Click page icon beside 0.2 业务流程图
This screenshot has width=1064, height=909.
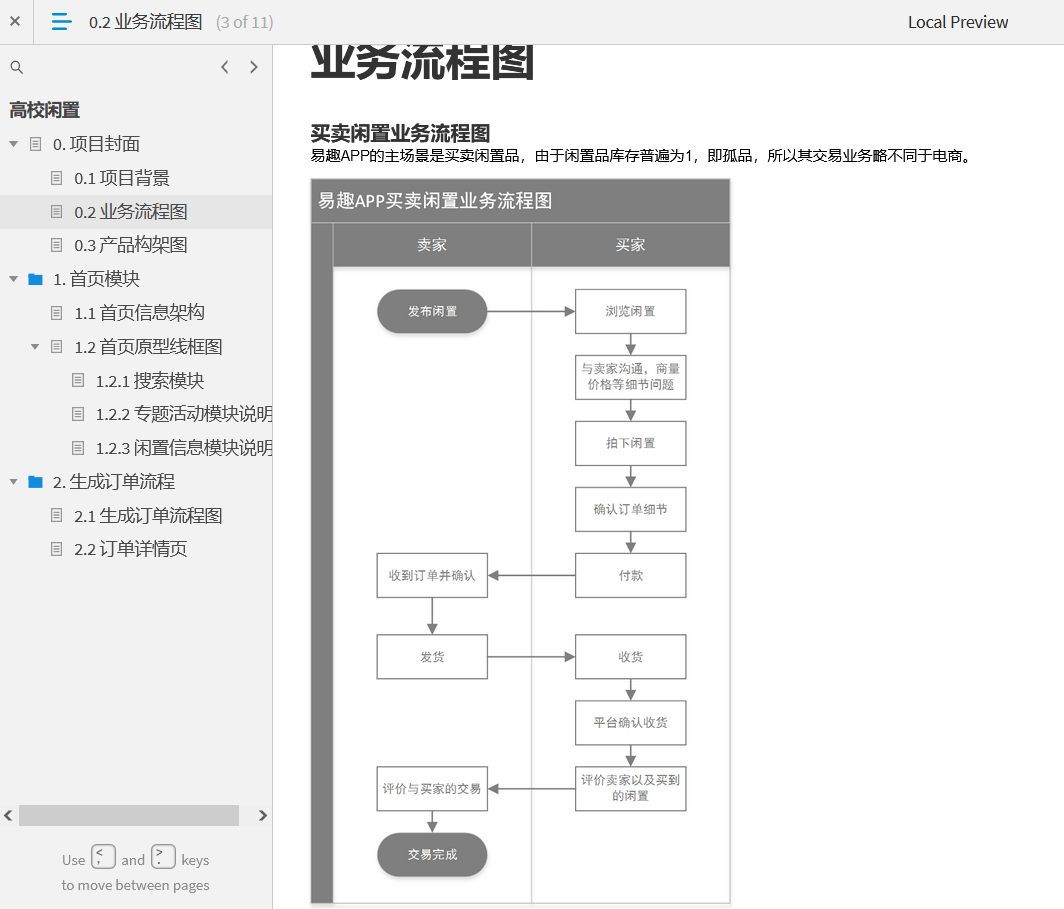[x=57, y=212]
